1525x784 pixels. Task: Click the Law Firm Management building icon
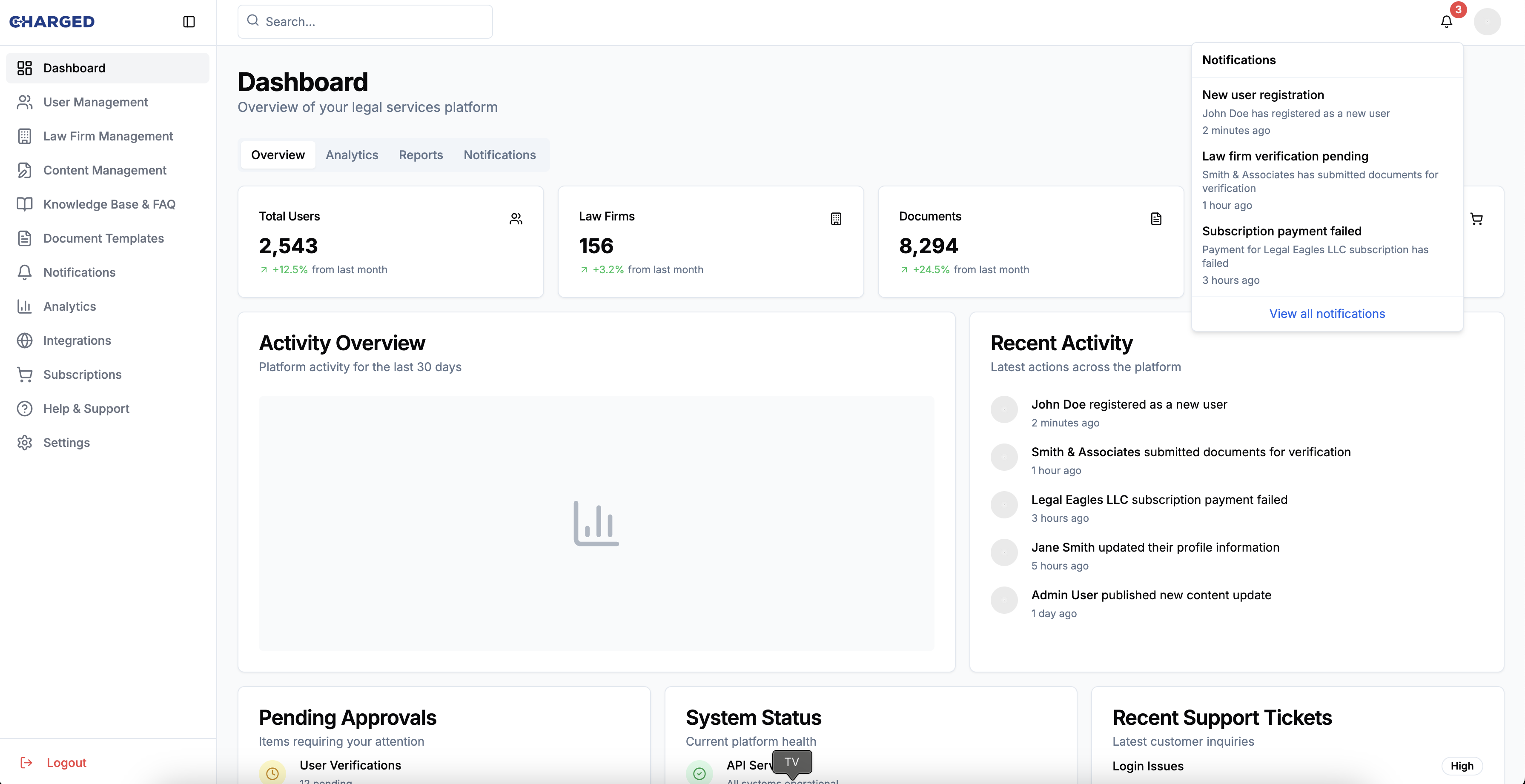pos(24,136)
